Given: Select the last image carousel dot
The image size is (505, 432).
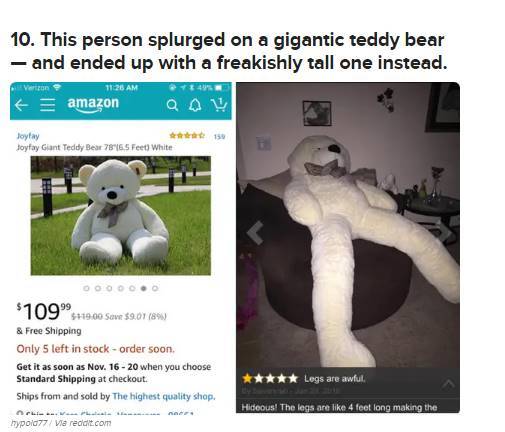Looking at the screenshot, I should point(155,288).
